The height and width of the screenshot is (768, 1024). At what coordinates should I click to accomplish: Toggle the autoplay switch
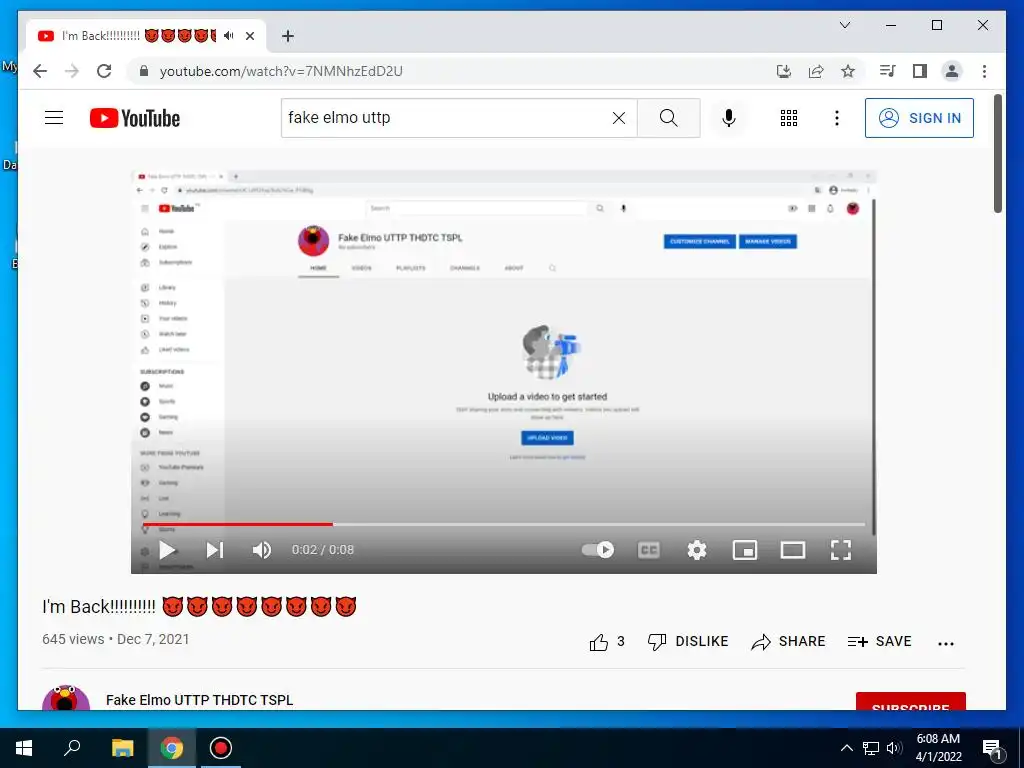(x=598, y=550)
